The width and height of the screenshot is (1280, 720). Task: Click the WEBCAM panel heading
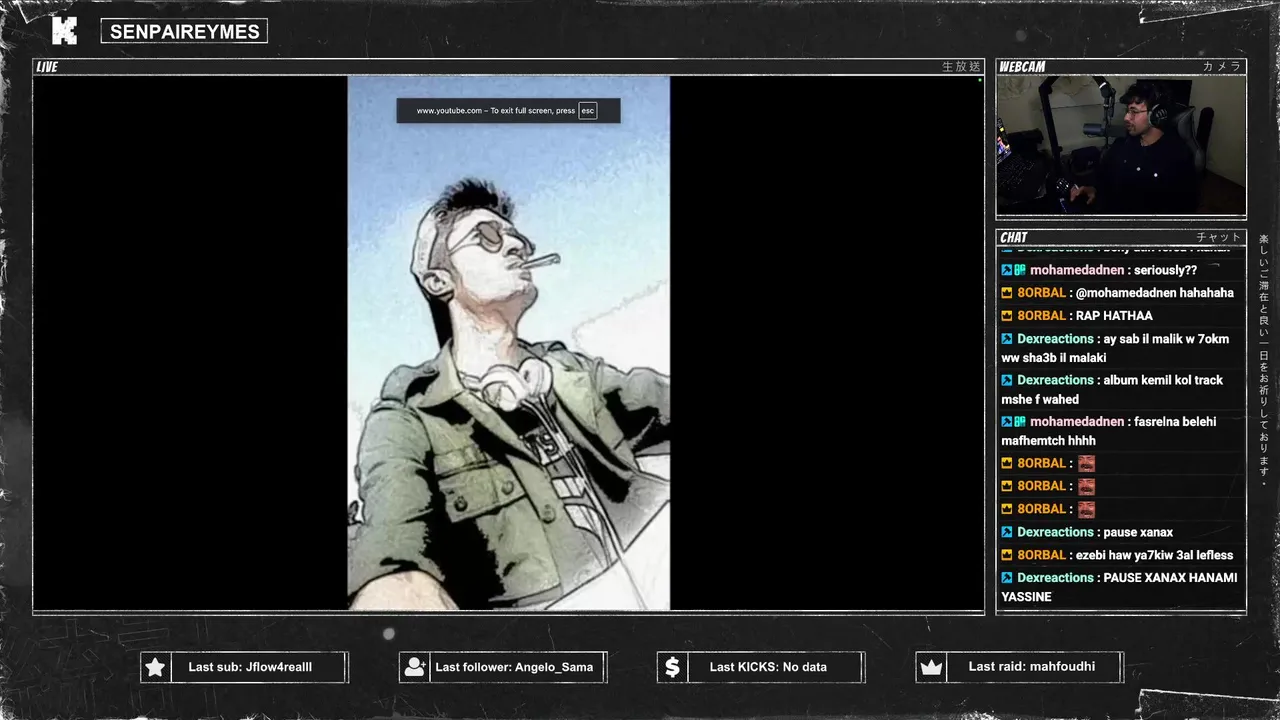1022,67
